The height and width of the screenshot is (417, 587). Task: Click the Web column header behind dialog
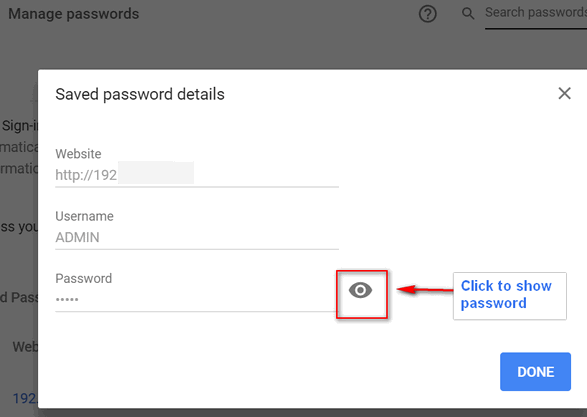click(x=25, y=347)
